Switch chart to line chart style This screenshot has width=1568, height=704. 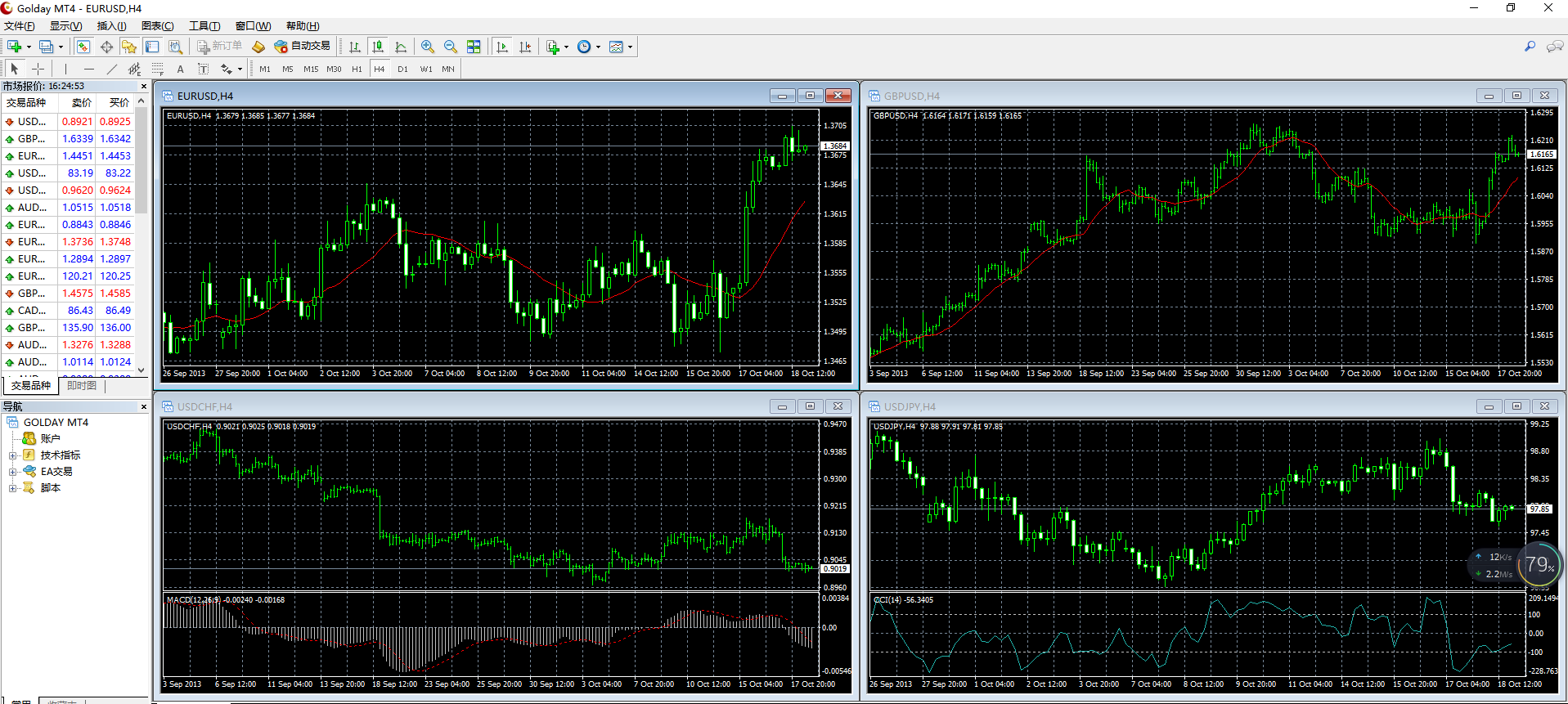tap(401, 47)
